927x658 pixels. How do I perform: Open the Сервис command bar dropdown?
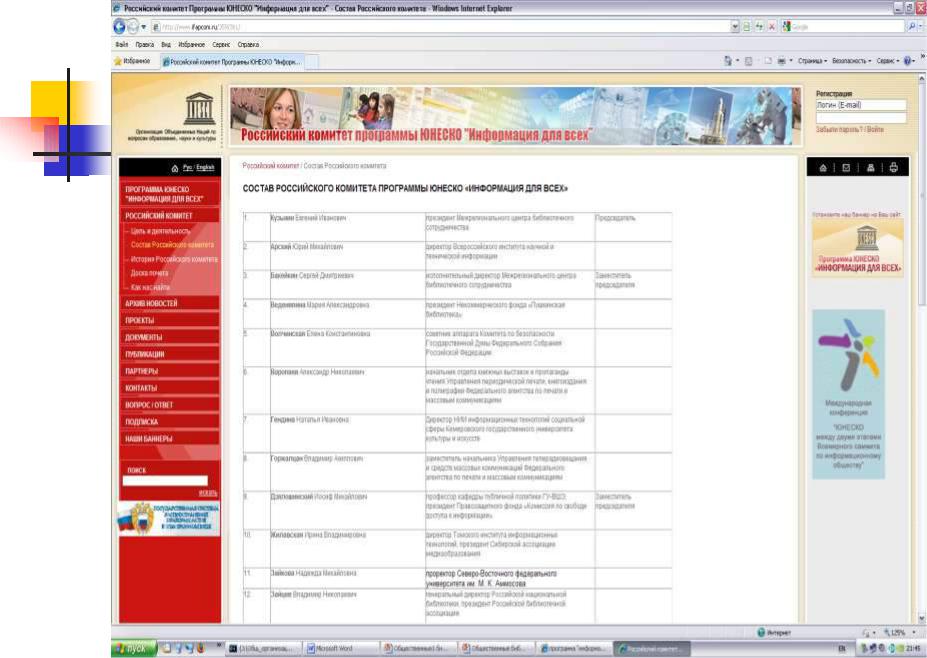tap(887, 61)
